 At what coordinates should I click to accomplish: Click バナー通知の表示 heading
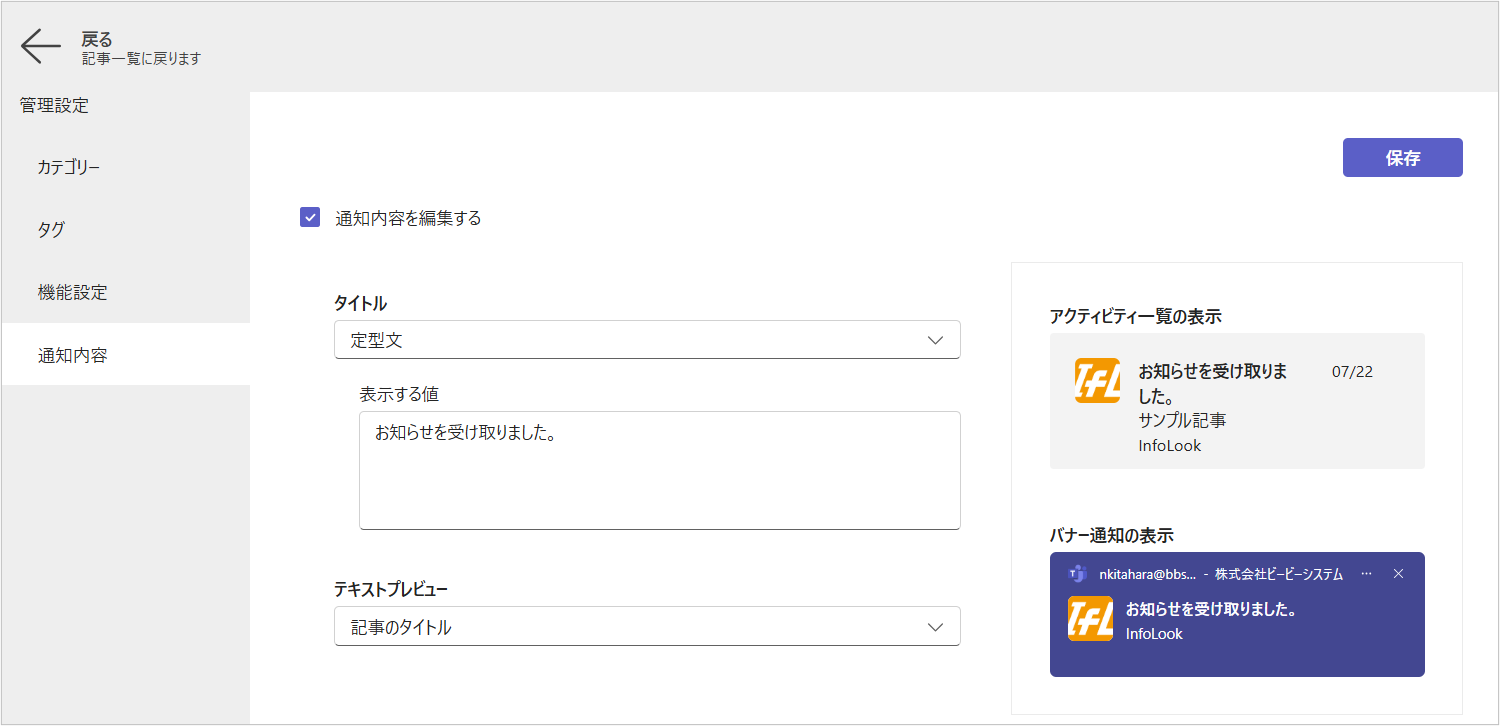click(1112, 535)
